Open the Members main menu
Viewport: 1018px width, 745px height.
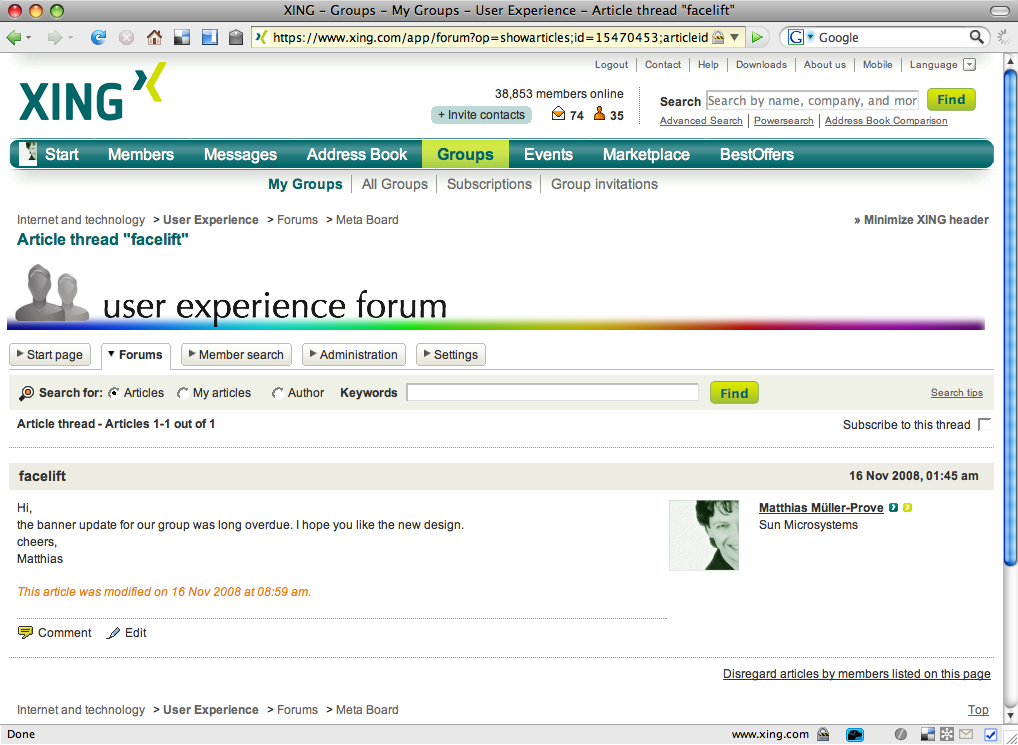click(x=141, y=154)
